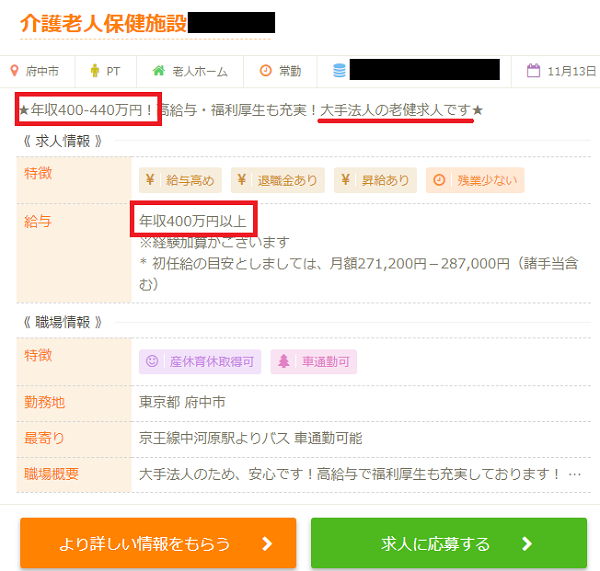Click the arrow on the より詳しい情報をもらう button
Screen dimensions: 600x571
coord(266,544)
